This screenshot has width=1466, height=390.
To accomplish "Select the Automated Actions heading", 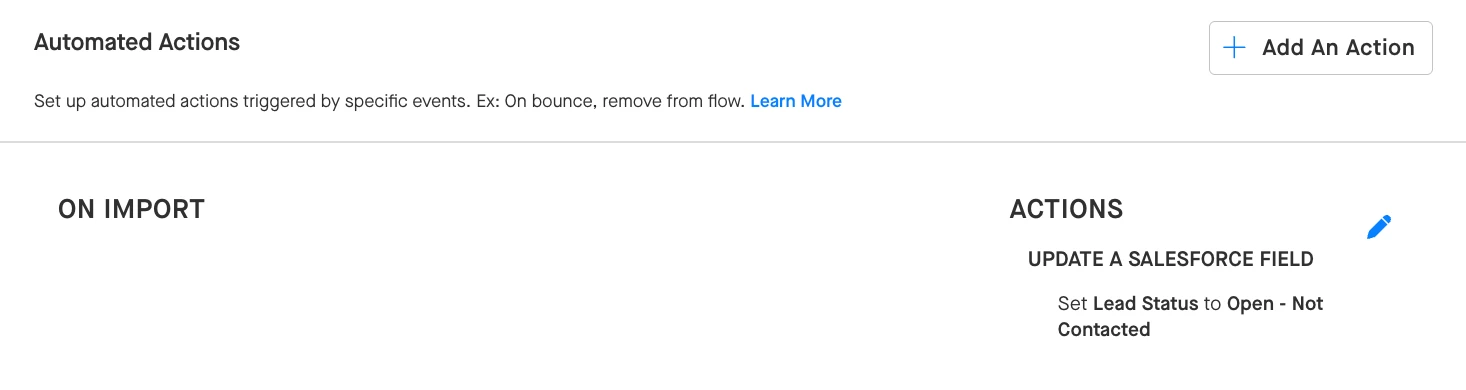I will point(137,42).
